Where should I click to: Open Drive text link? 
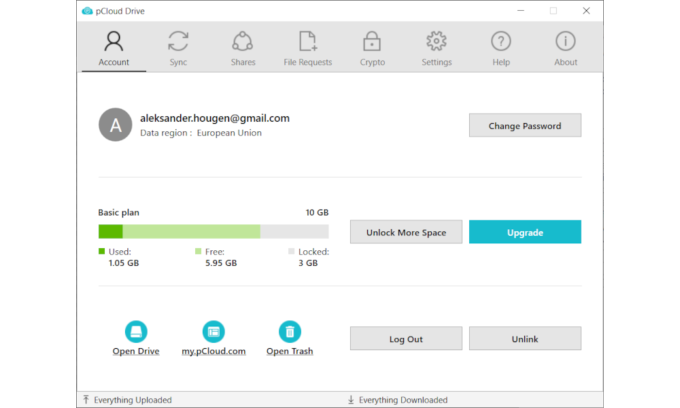click(136, 351)
